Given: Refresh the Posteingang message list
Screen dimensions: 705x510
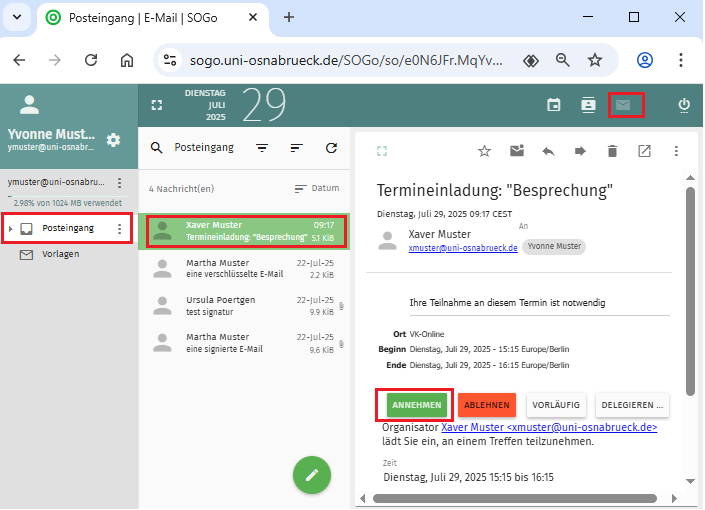Looking at the screenshot, I should tap(331, 148).
